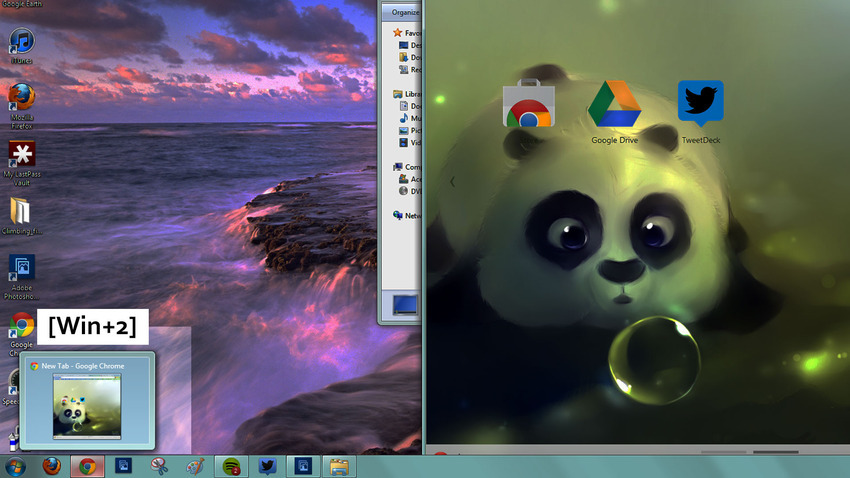The height and width of the screenshot is (478, 850).
Task: Click the dark blue taskbar icon between TweetDeck and Explorer
Action: coord(303,466)
